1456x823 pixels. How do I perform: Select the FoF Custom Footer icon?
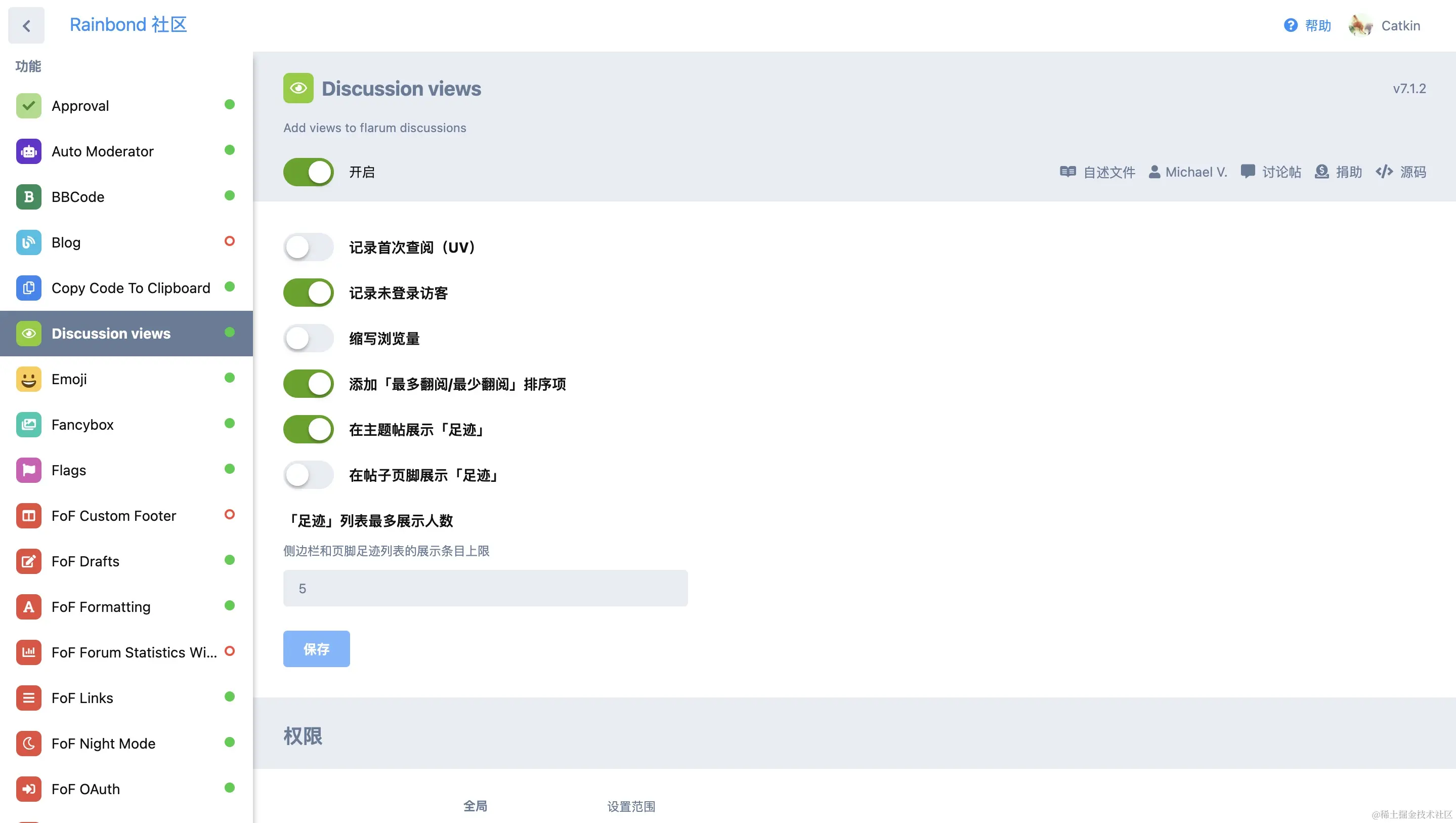click(29, 516)
